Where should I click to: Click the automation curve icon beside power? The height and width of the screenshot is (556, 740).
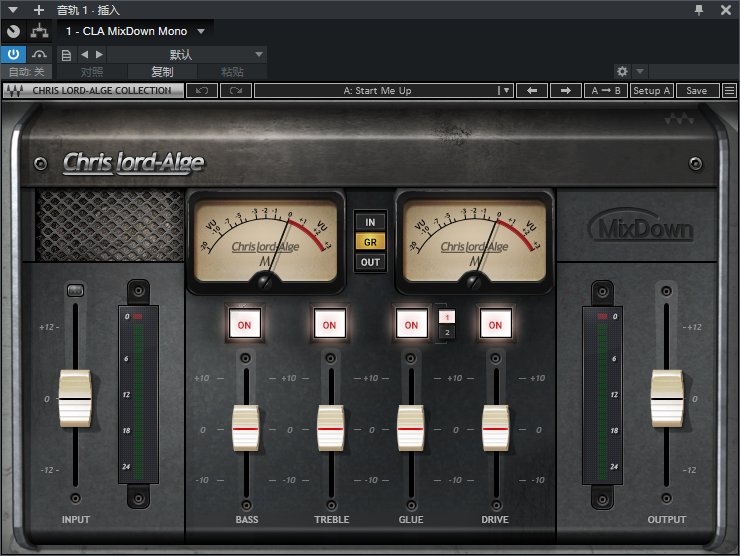(40, 55)
